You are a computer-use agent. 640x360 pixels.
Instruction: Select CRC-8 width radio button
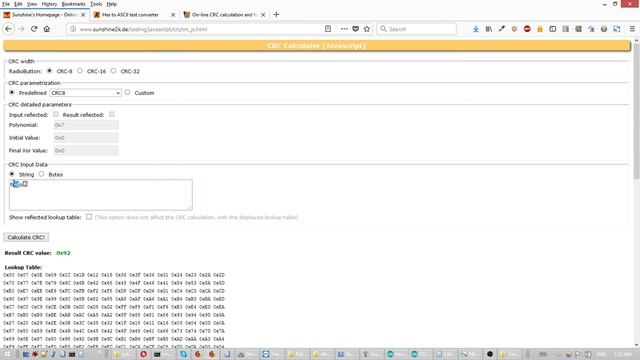click(49, 71)
